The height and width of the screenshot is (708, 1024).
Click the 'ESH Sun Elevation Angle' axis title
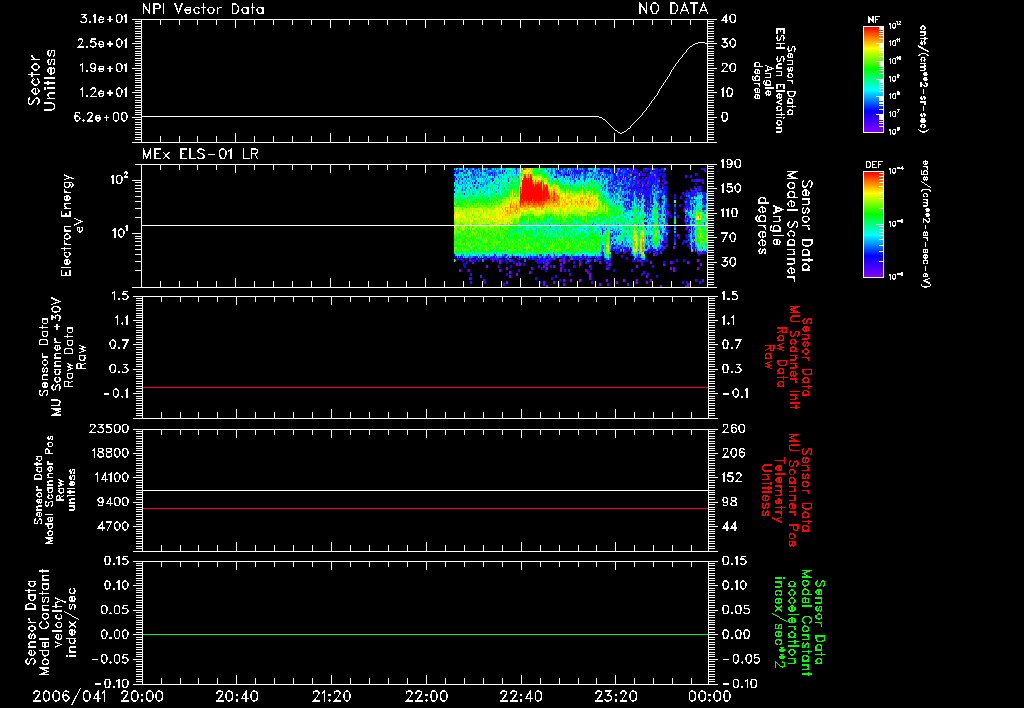(773, 80)
